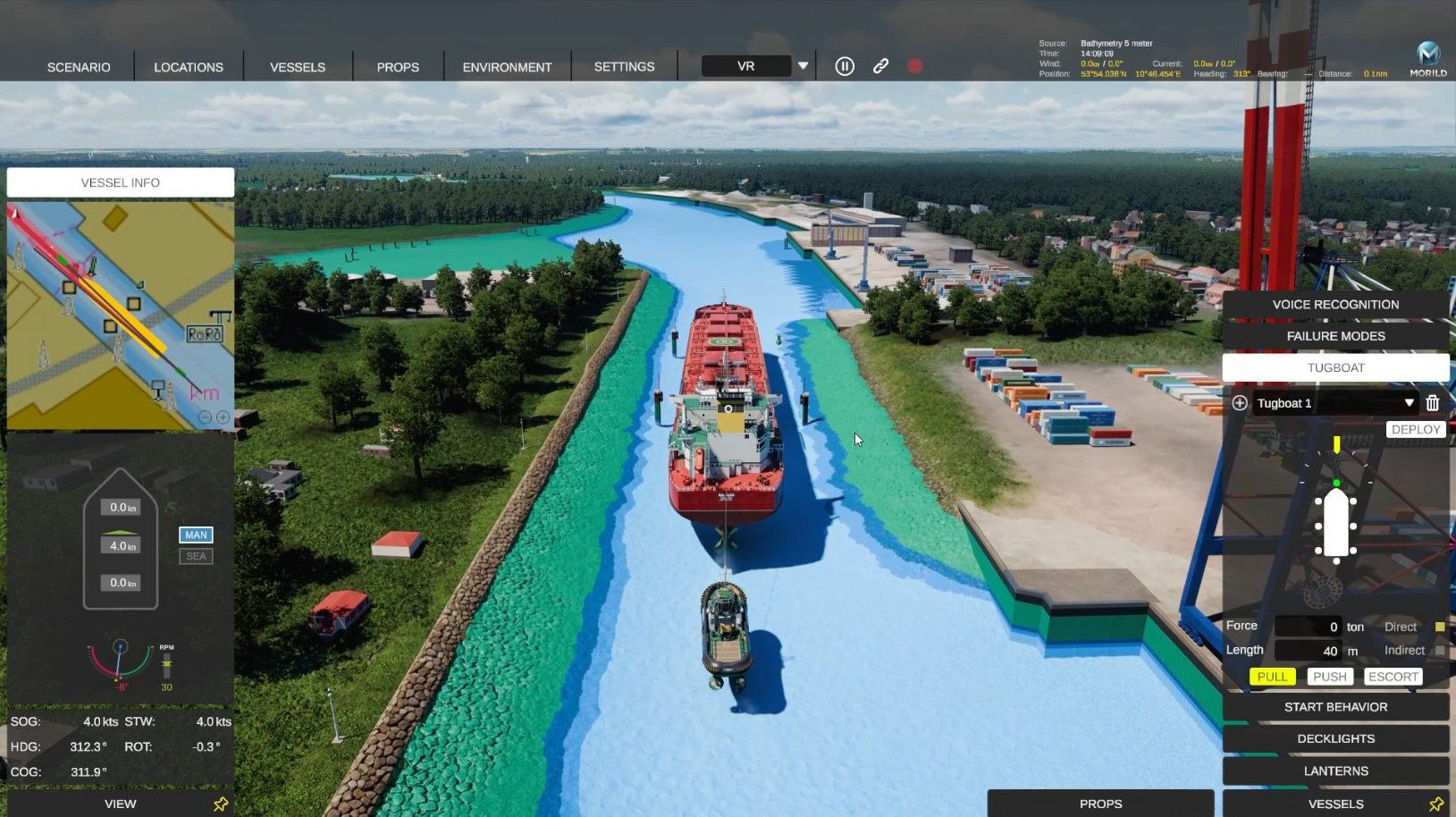Screen dimensions: 1456x817
Task: Click the tug Force input field
Action: [x=1309, y=627]
